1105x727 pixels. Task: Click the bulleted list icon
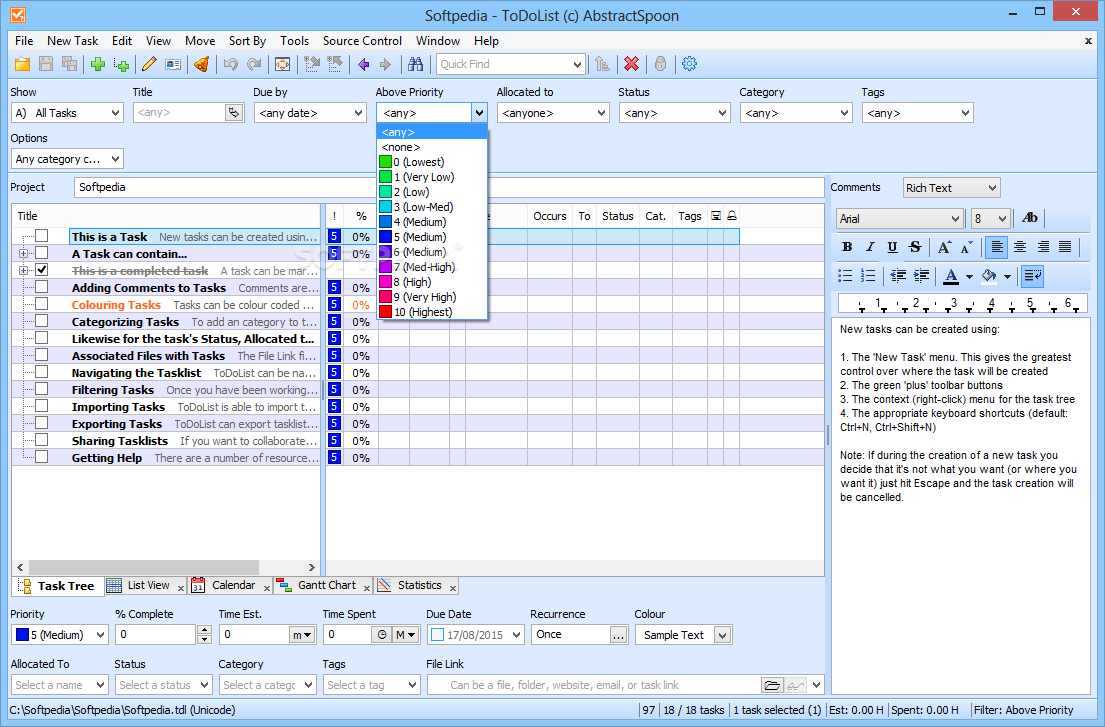(845, 275)
